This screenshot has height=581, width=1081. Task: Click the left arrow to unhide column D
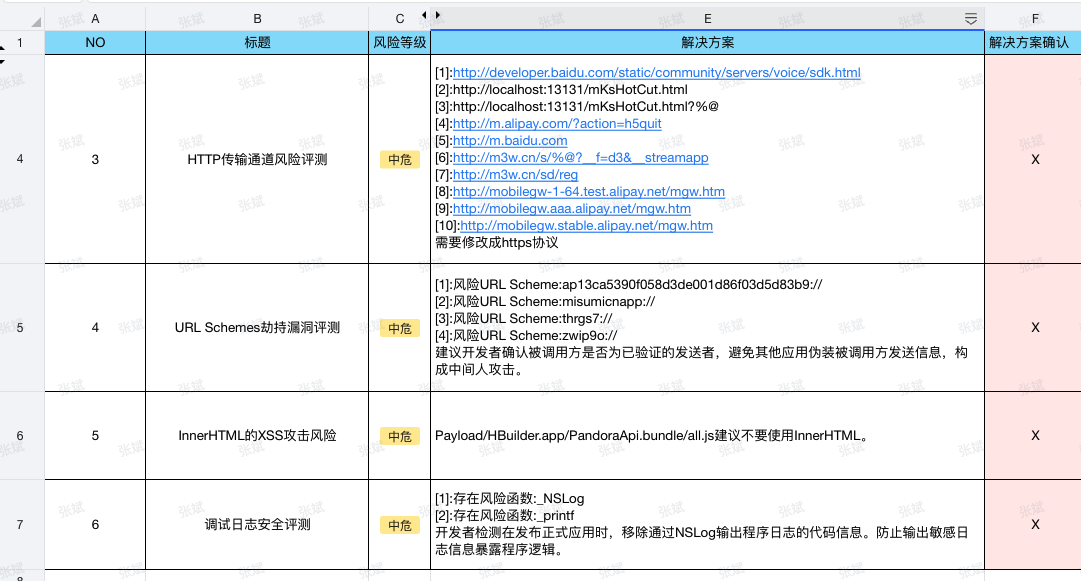(423, 15)
